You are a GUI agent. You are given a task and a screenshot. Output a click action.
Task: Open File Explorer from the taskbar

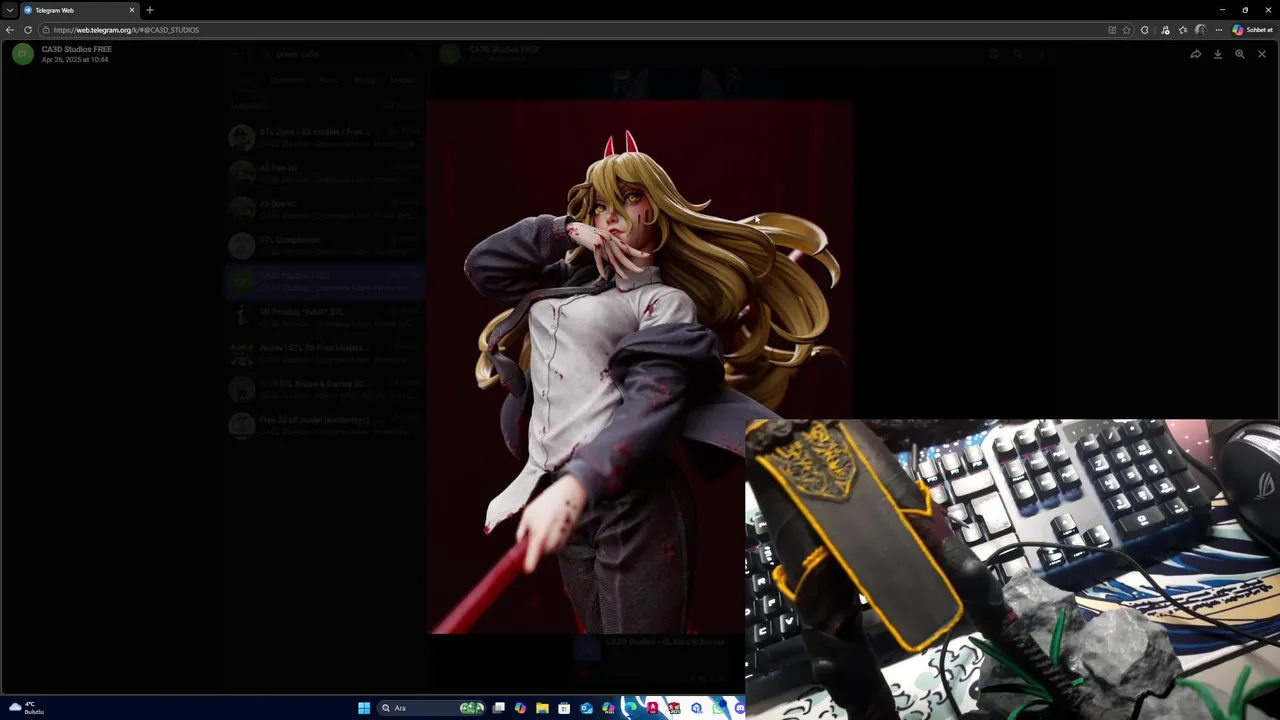pyautogui.click(x=542, y=708)
